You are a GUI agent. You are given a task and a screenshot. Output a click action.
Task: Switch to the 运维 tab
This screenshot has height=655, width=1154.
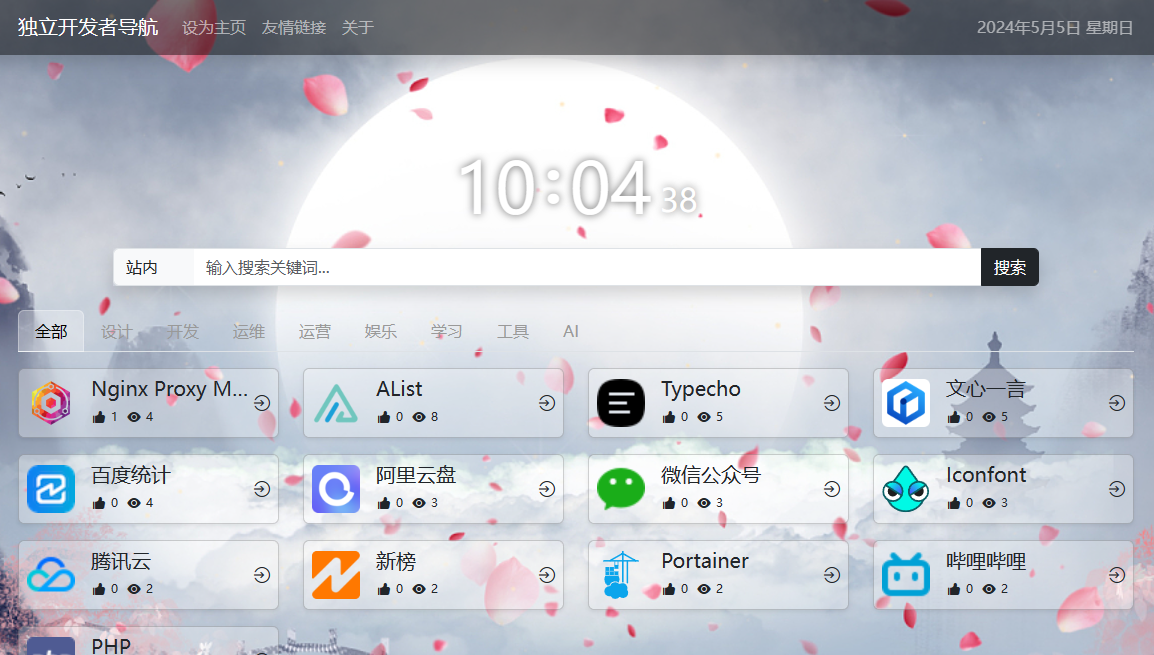point(249,331)
